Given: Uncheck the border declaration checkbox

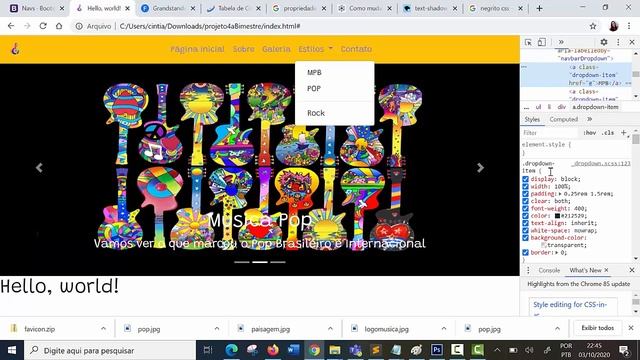Looking at the screenshot, I should pos(525,253).
